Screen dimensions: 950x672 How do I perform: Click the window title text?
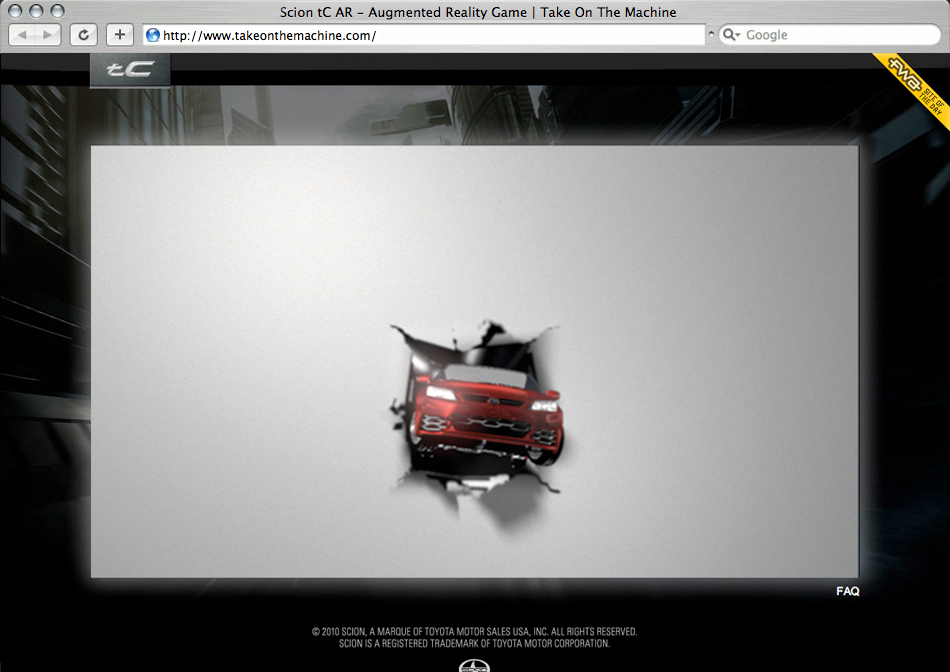(x=478, y=12)
